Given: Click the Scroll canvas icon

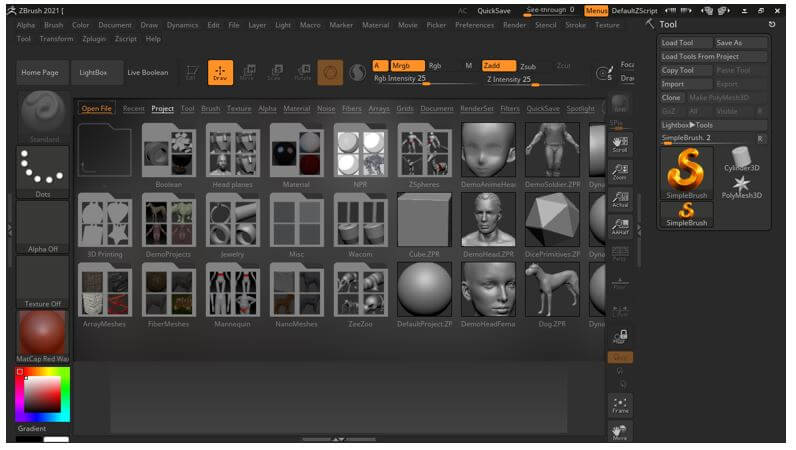Looking at the screenshot, I should tap(620, 144).
